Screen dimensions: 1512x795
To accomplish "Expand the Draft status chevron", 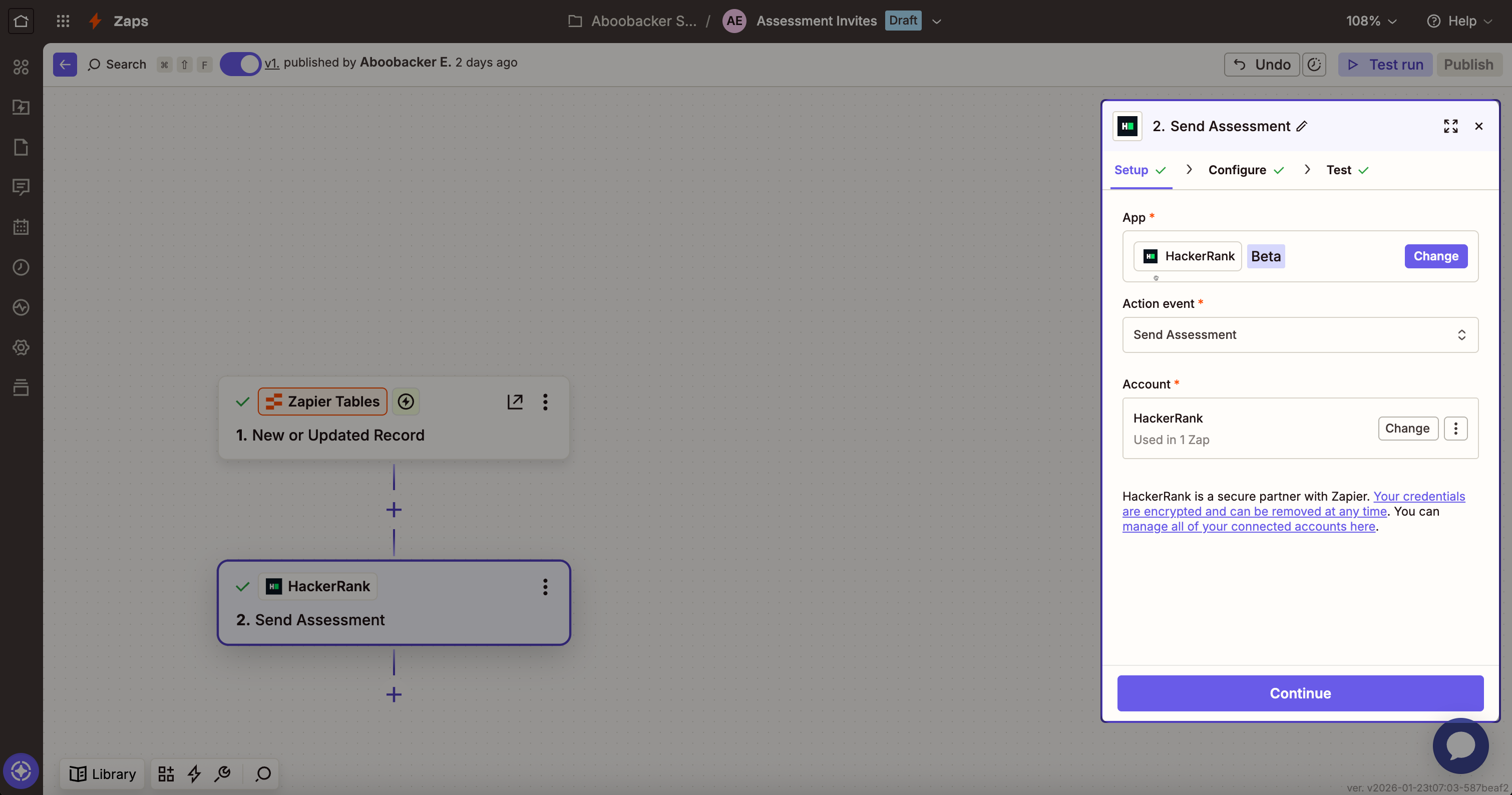I will coord(937,21).
